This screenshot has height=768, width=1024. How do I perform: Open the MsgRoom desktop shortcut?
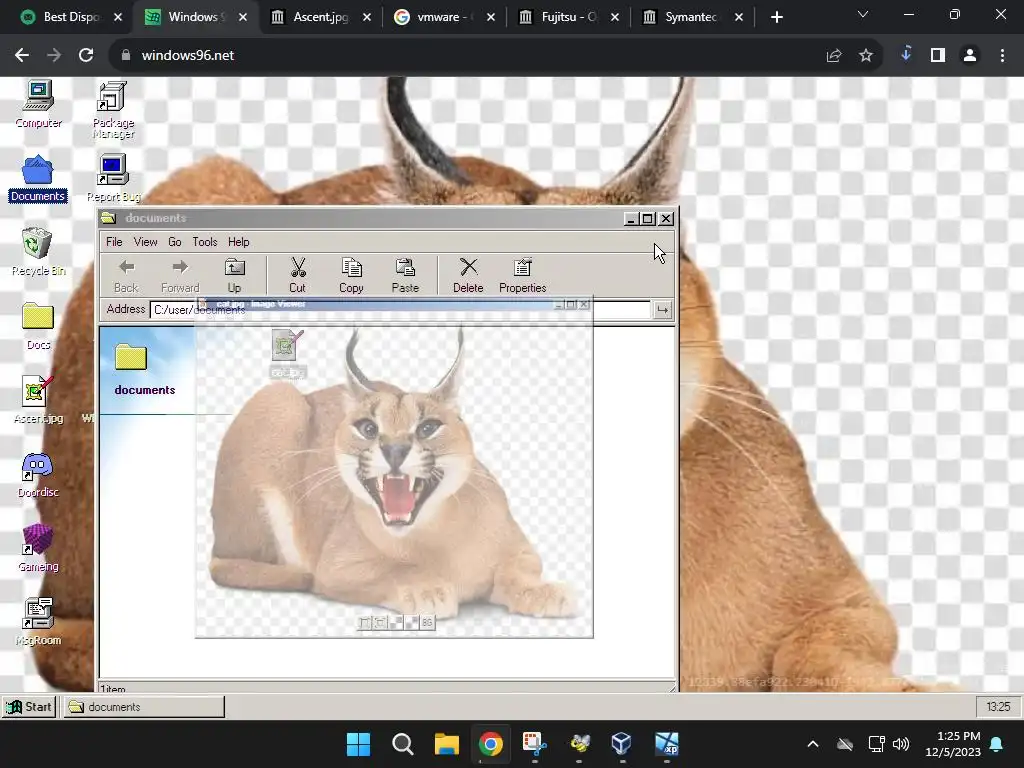tap(38, 622)
